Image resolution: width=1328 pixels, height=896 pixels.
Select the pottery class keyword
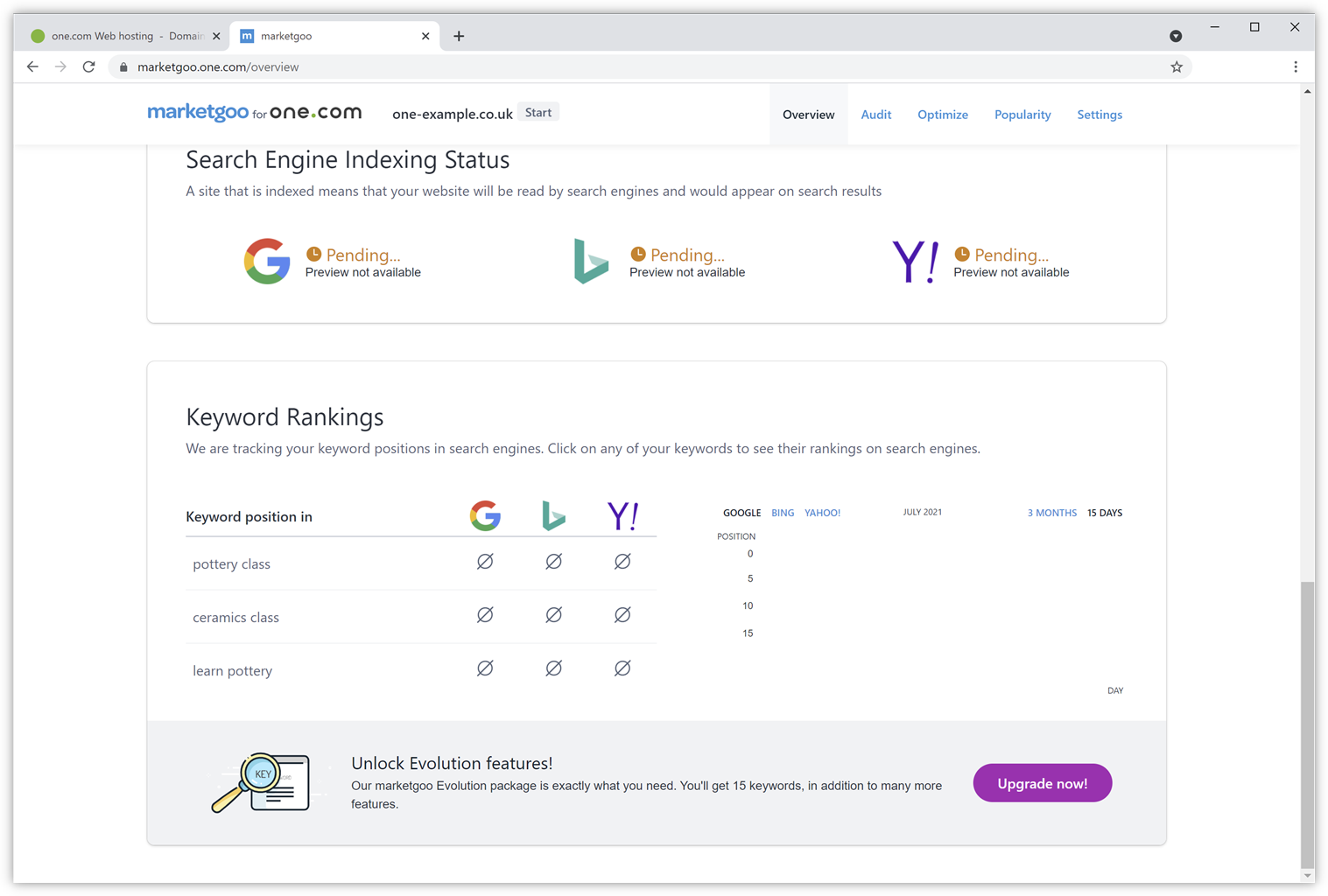tap(232, 564)
